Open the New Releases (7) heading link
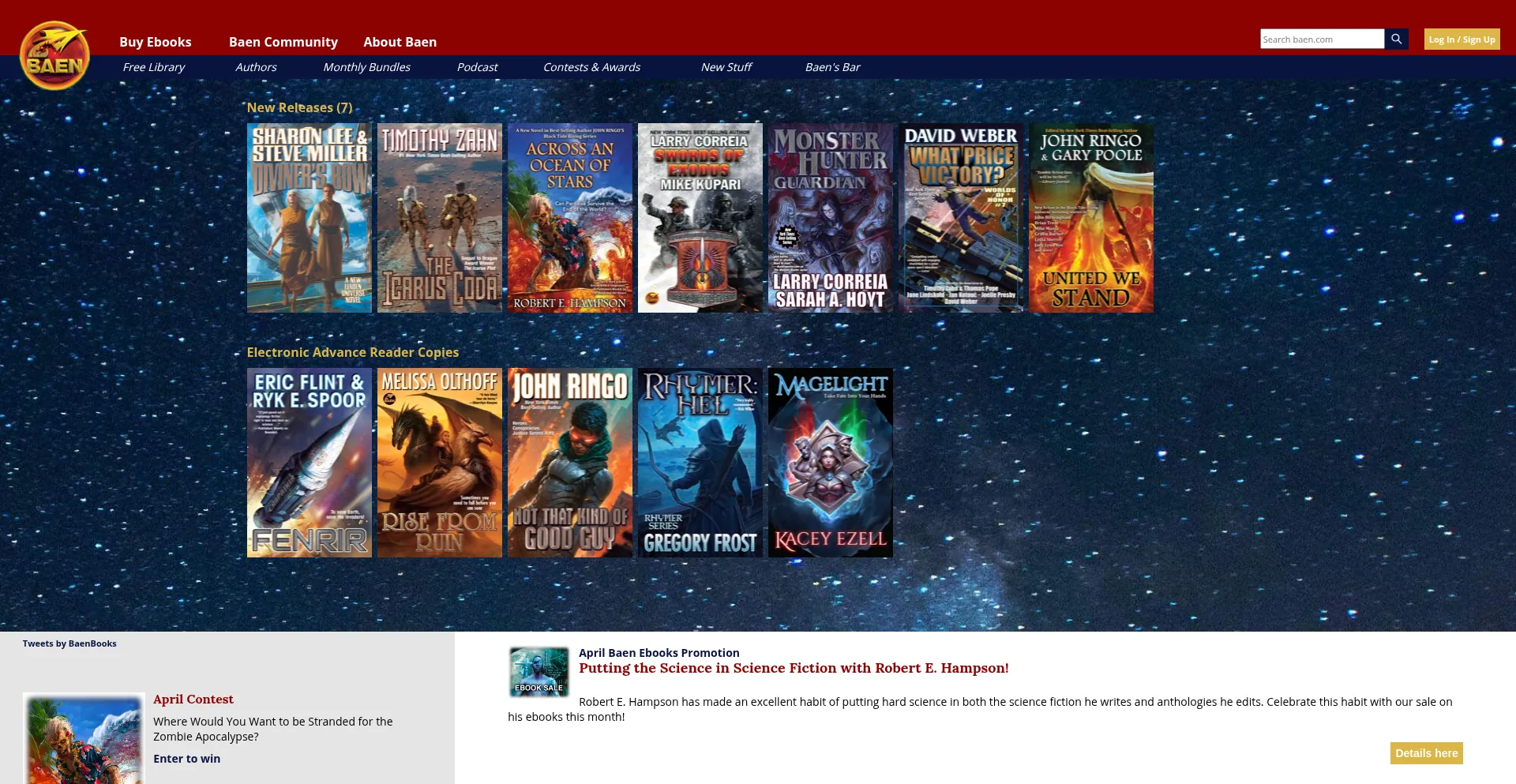 [x=299, y=107]
